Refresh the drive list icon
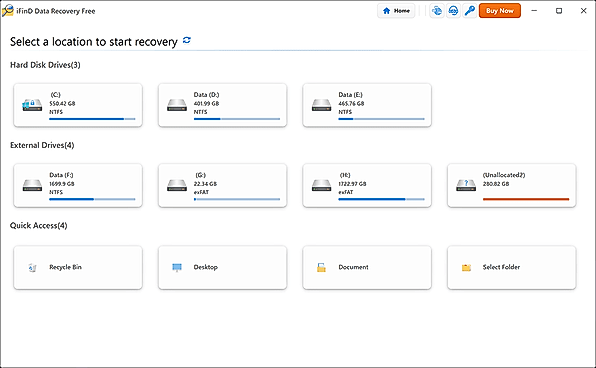 (x=187, y=40)
